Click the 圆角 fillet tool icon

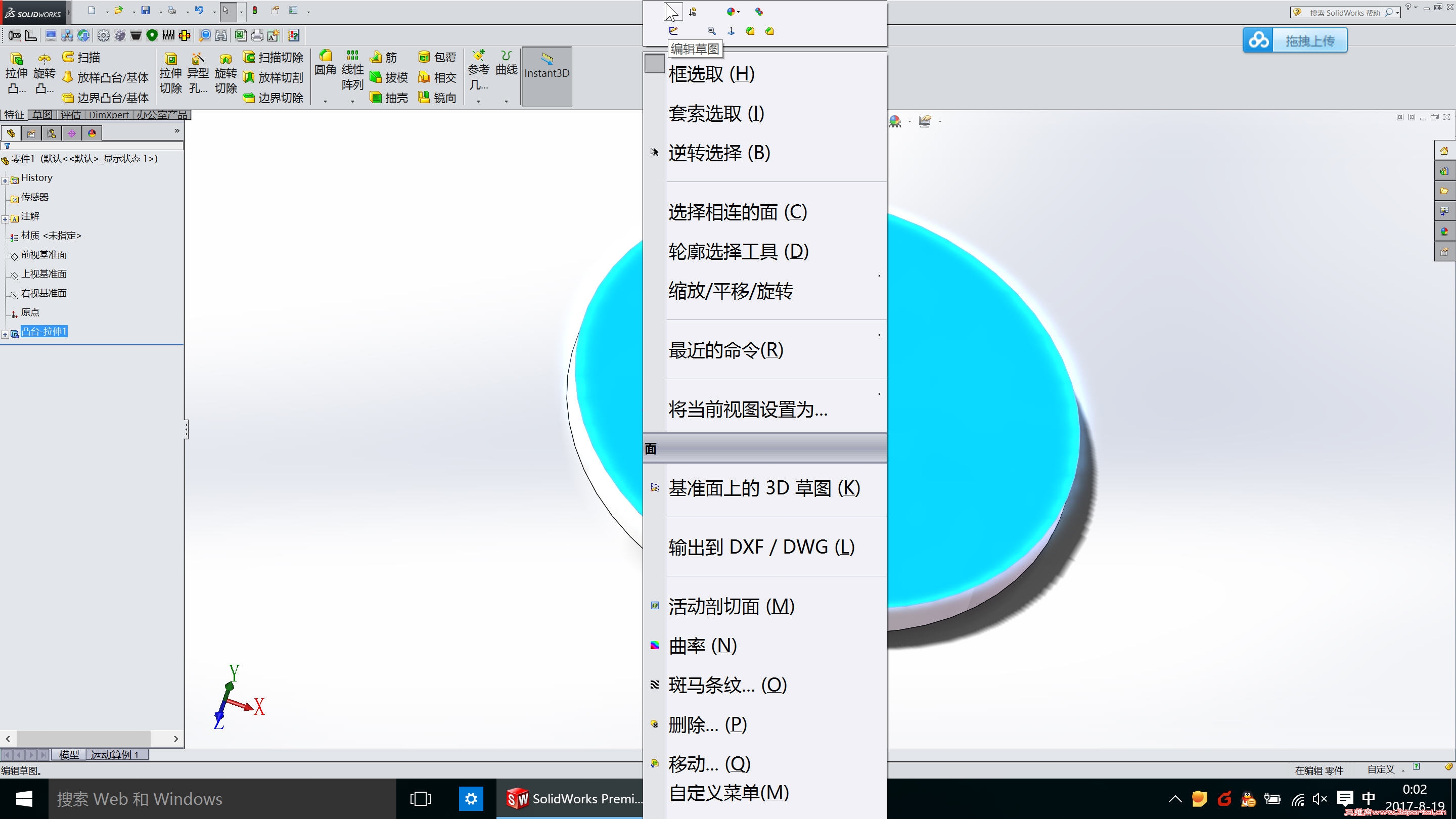tap(326, 56)
